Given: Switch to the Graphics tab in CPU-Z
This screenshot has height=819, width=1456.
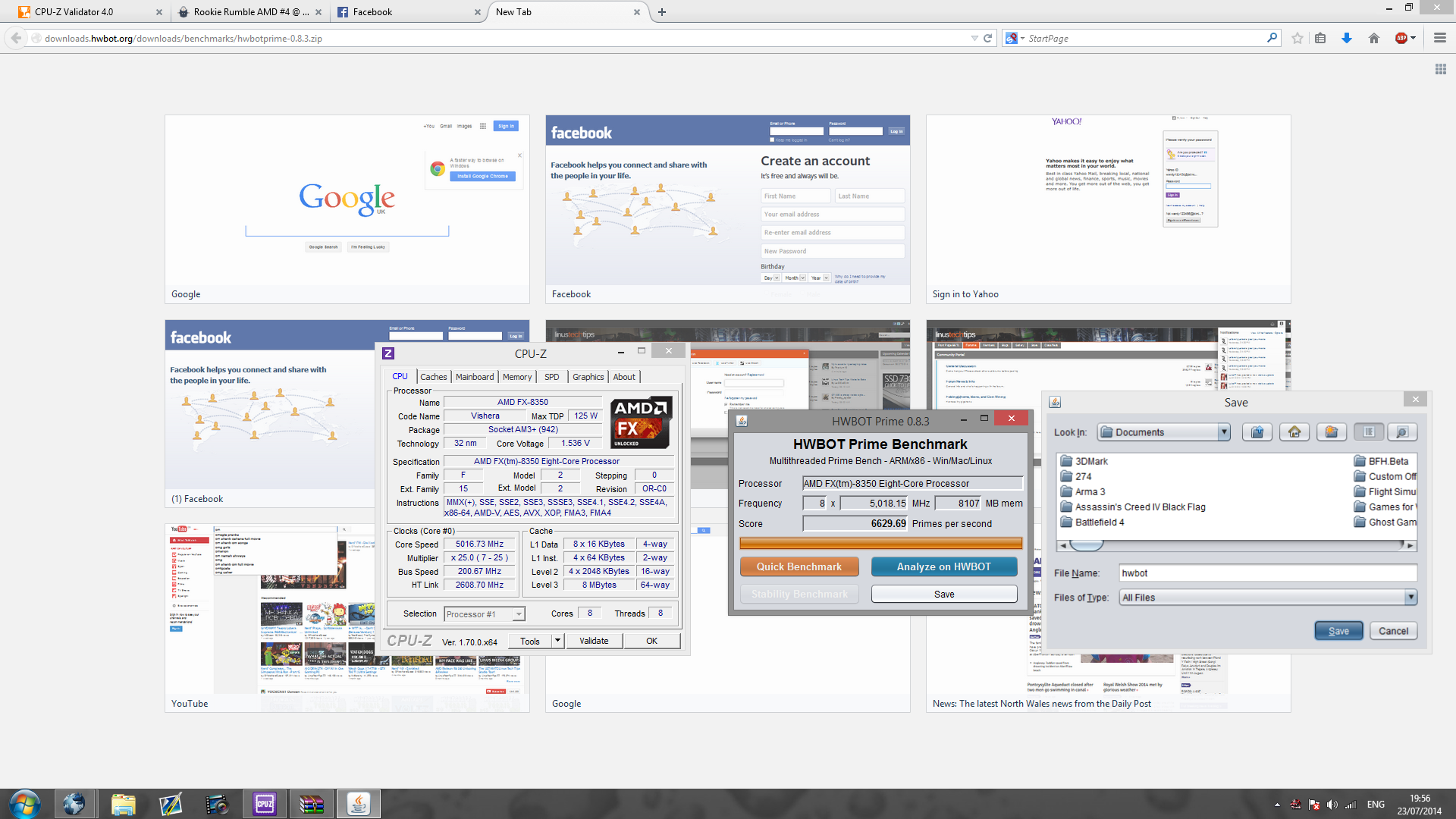Looking at the screenshot, I should click(x=588, y=377).
